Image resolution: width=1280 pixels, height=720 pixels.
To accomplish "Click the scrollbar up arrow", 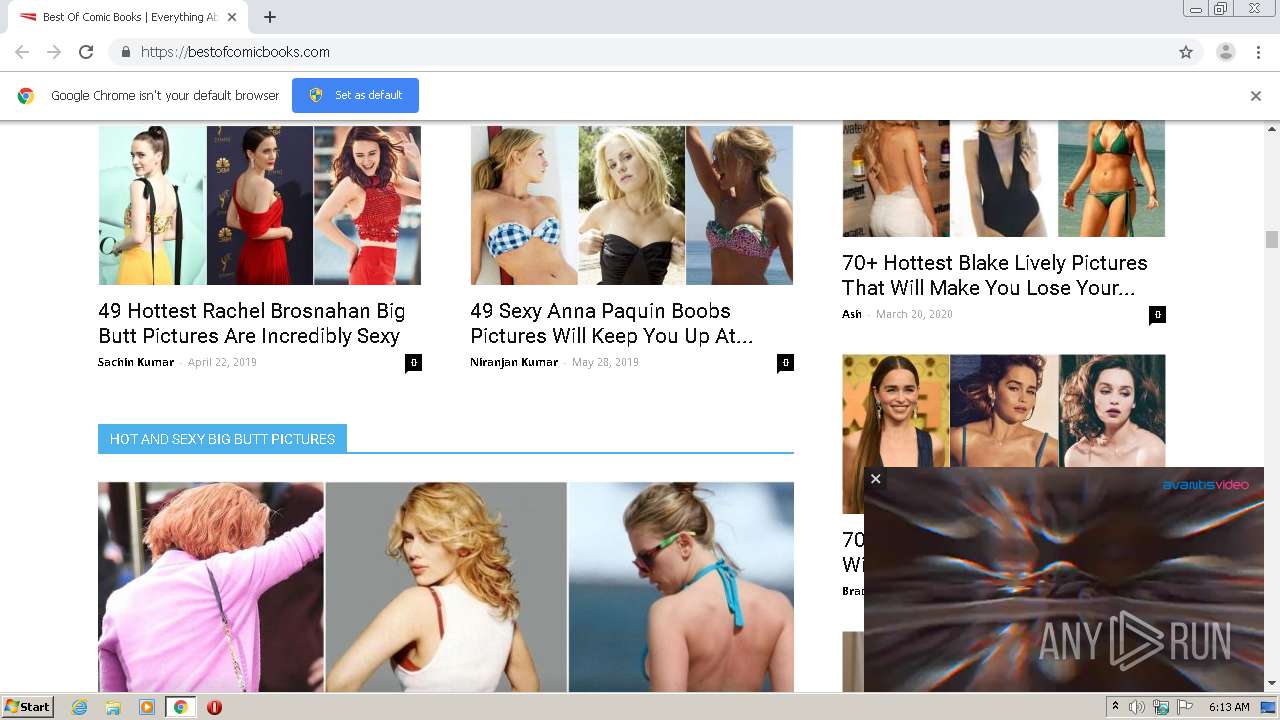I will 1272,129.
